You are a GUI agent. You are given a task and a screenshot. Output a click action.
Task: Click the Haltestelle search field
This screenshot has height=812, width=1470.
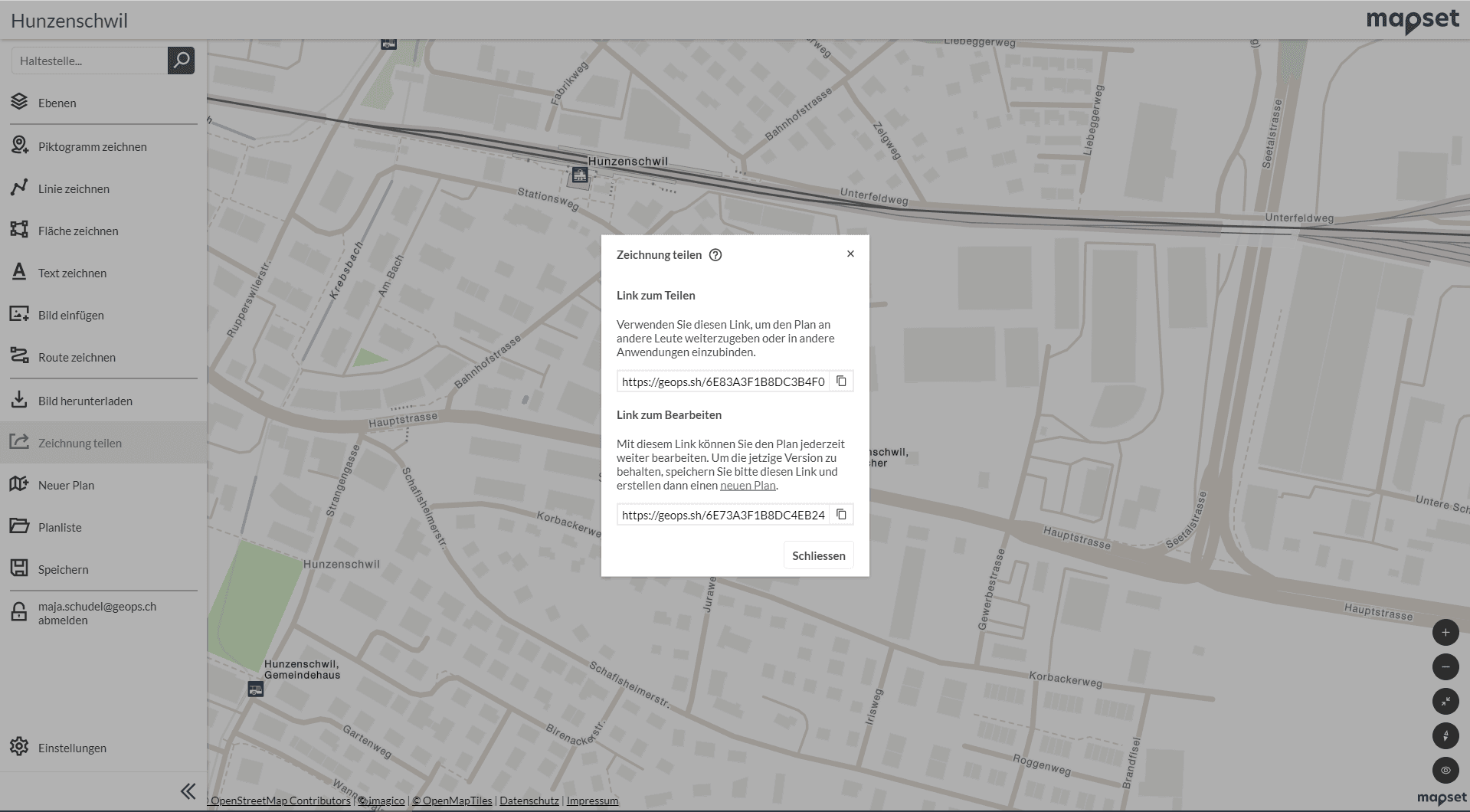pyautogui.click(x=89, y=61)
